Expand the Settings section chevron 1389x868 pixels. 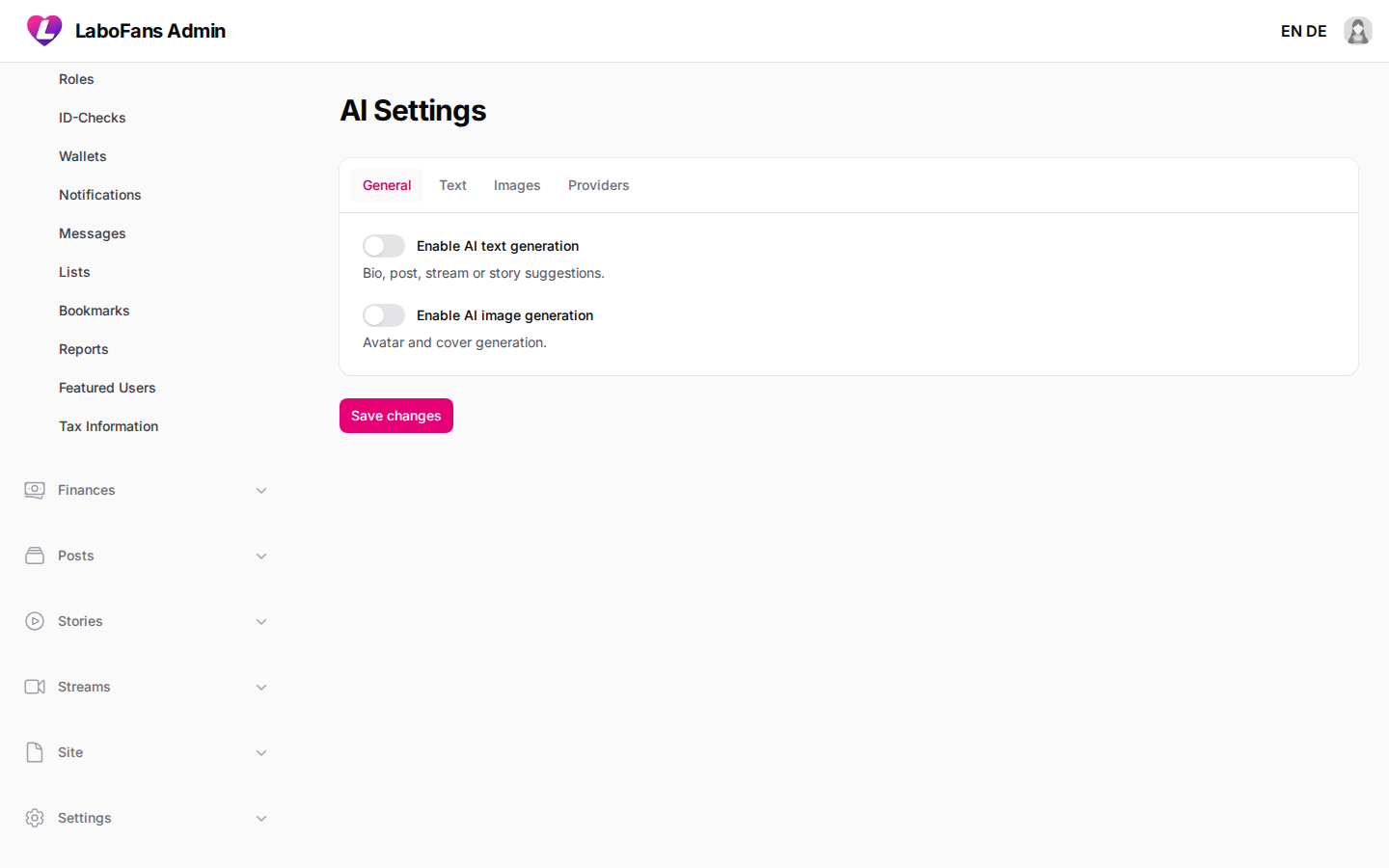(x=261, y=819)
